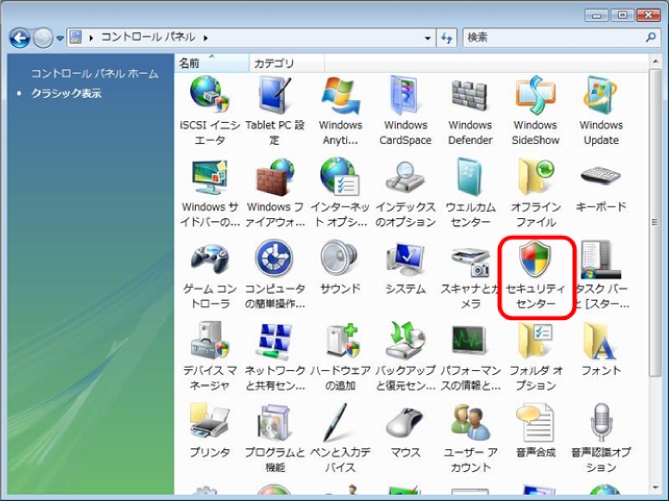Click the クラシック表示 link
This screenshot has width=670, height=502.
(x=66, y=93)
